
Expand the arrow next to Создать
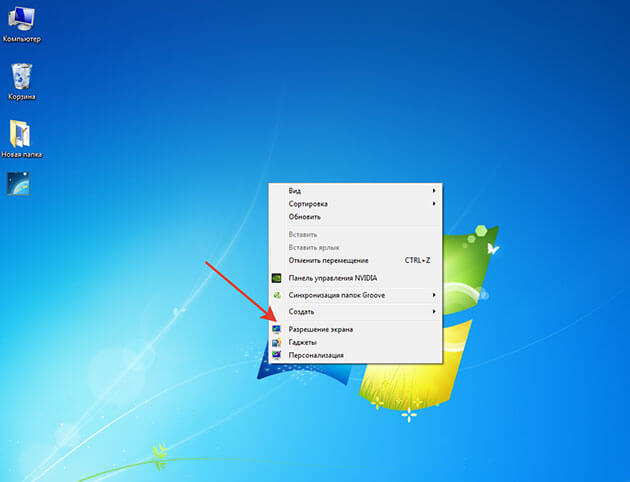click(434, 311)
